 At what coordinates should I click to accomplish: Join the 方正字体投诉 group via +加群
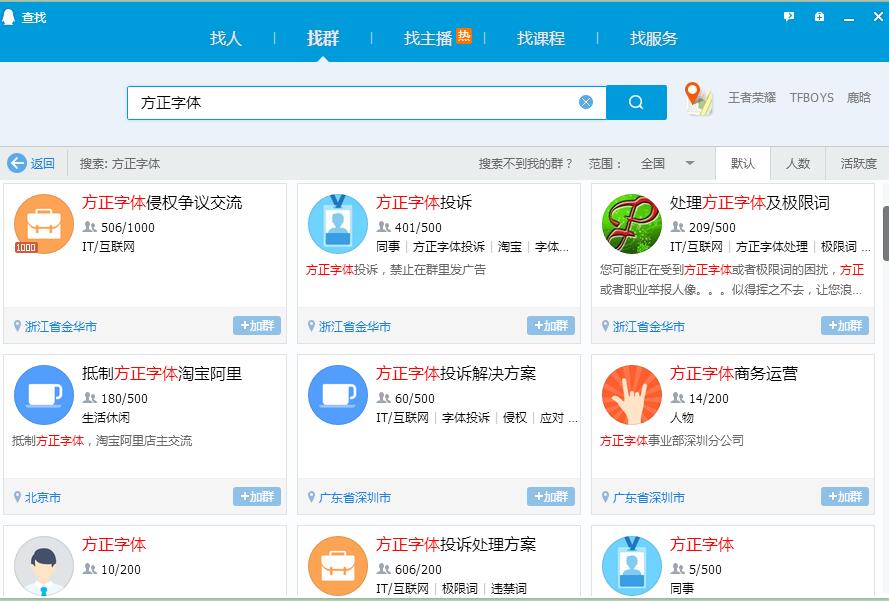click(551, 325)
